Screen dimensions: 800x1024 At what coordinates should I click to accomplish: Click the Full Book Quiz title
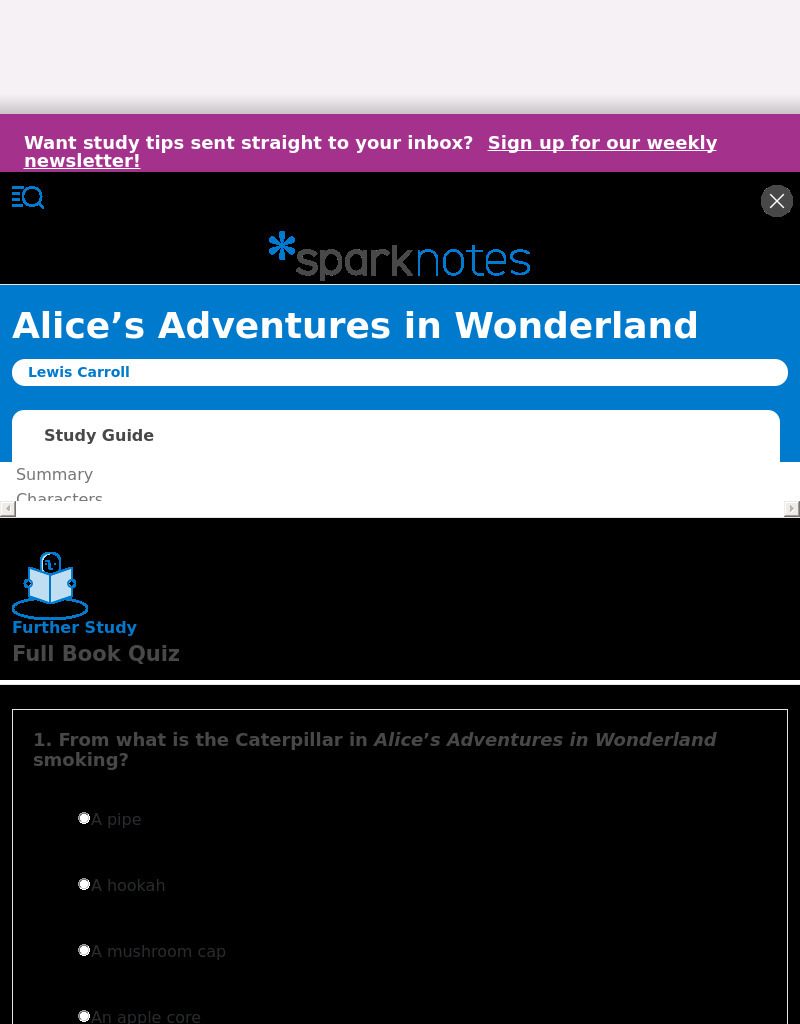[x=96, y=653]
